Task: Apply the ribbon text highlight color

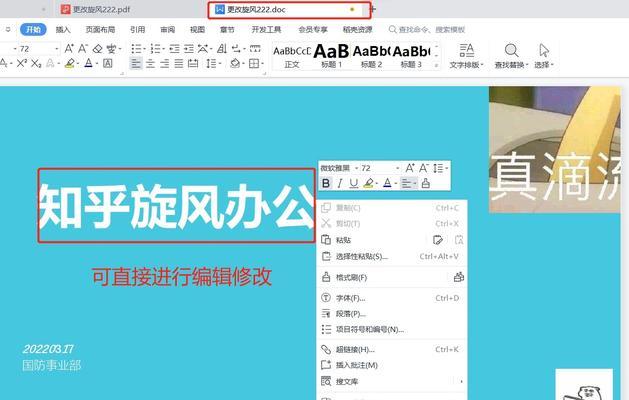Action: pos(69,63)
